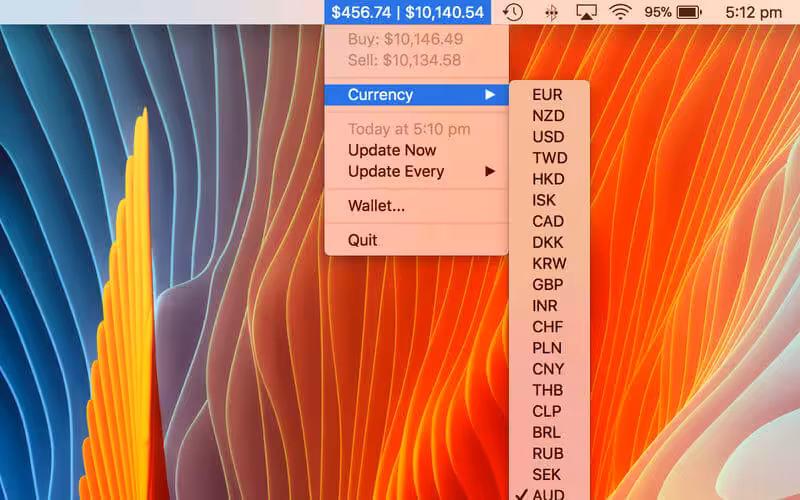Screen dimensions: 800x500
Task: Select EUR as the display currency
Action: [x=547, y=95]
